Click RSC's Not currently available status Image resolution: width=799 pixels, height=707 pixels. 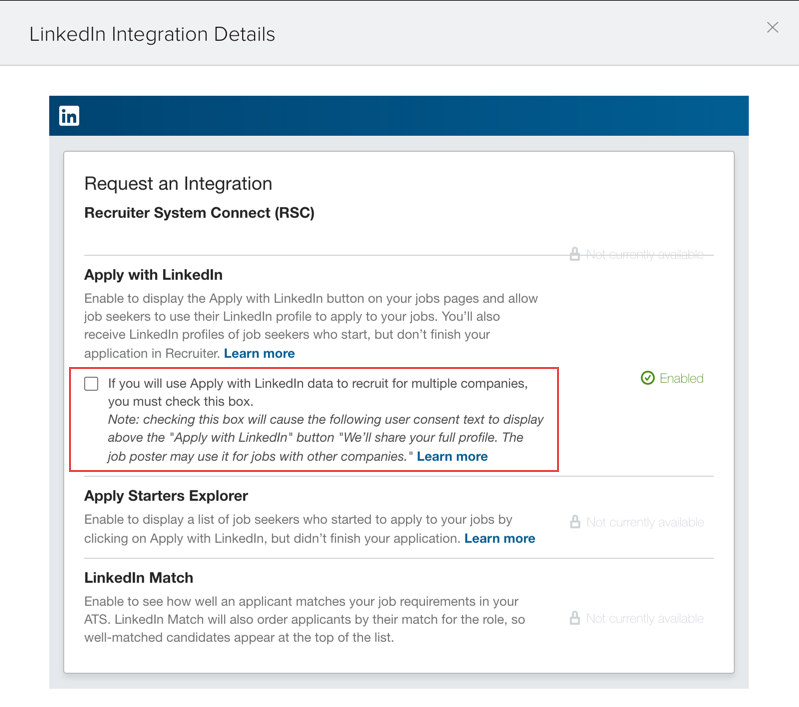tap(645, 255)
